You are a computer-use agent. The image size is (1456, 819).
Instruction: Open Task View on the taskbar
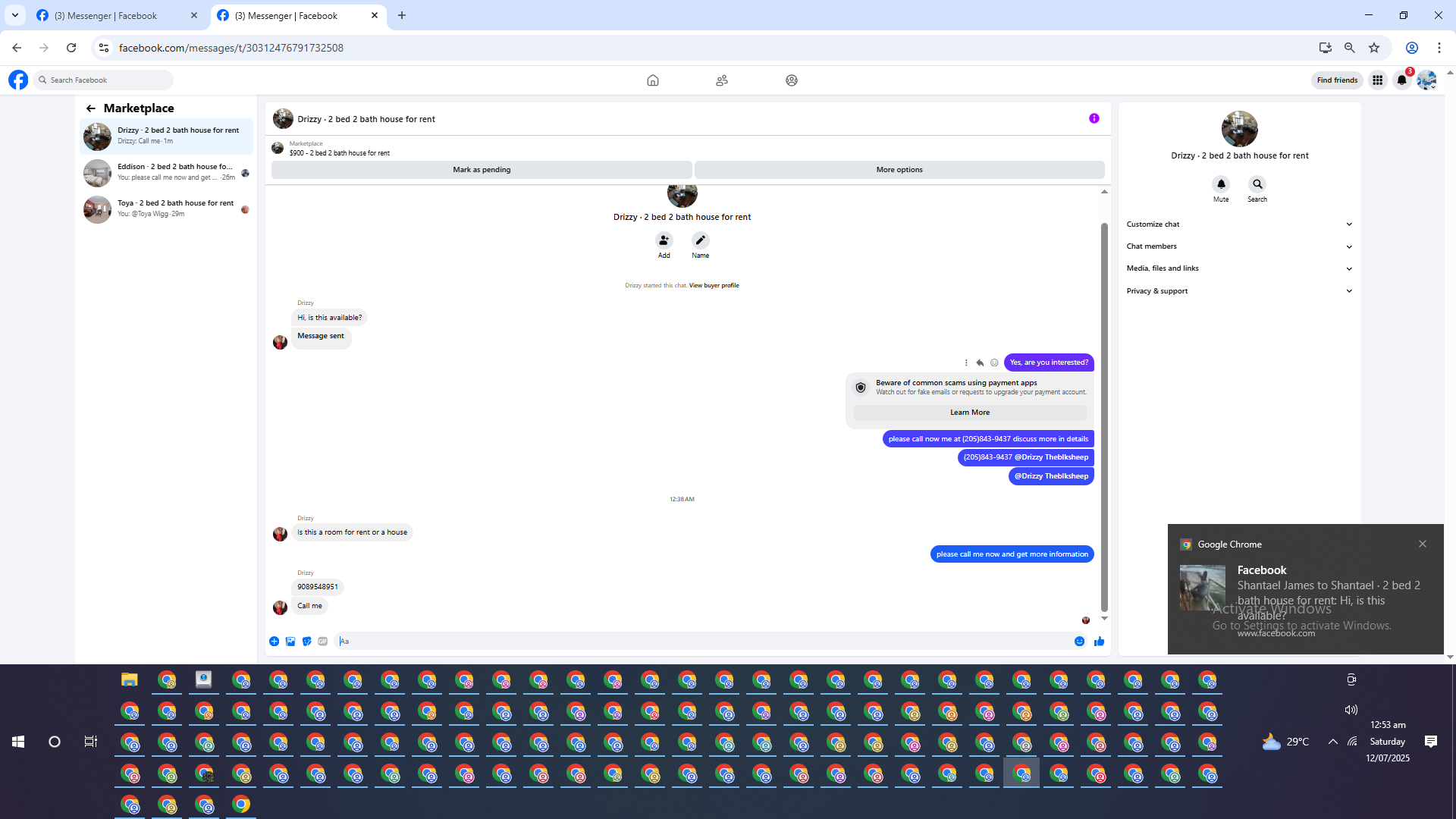click(x=91, y=742)
